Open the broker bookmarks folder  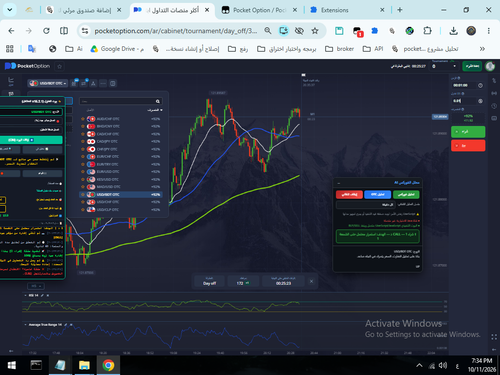click(x=339, y=49)
